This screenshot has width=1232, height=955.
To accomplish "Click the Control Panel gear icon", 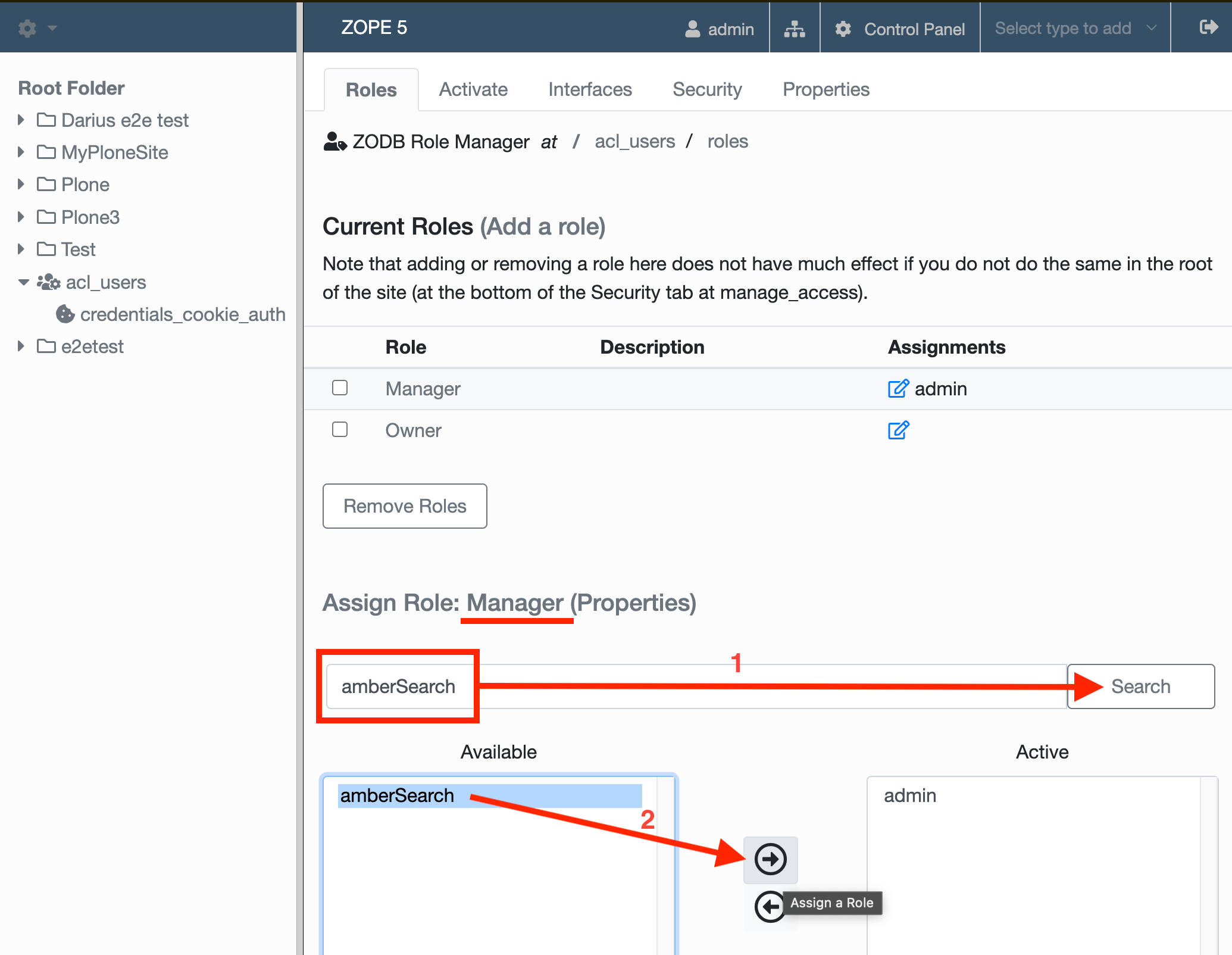I will click(x=843, y=29).
